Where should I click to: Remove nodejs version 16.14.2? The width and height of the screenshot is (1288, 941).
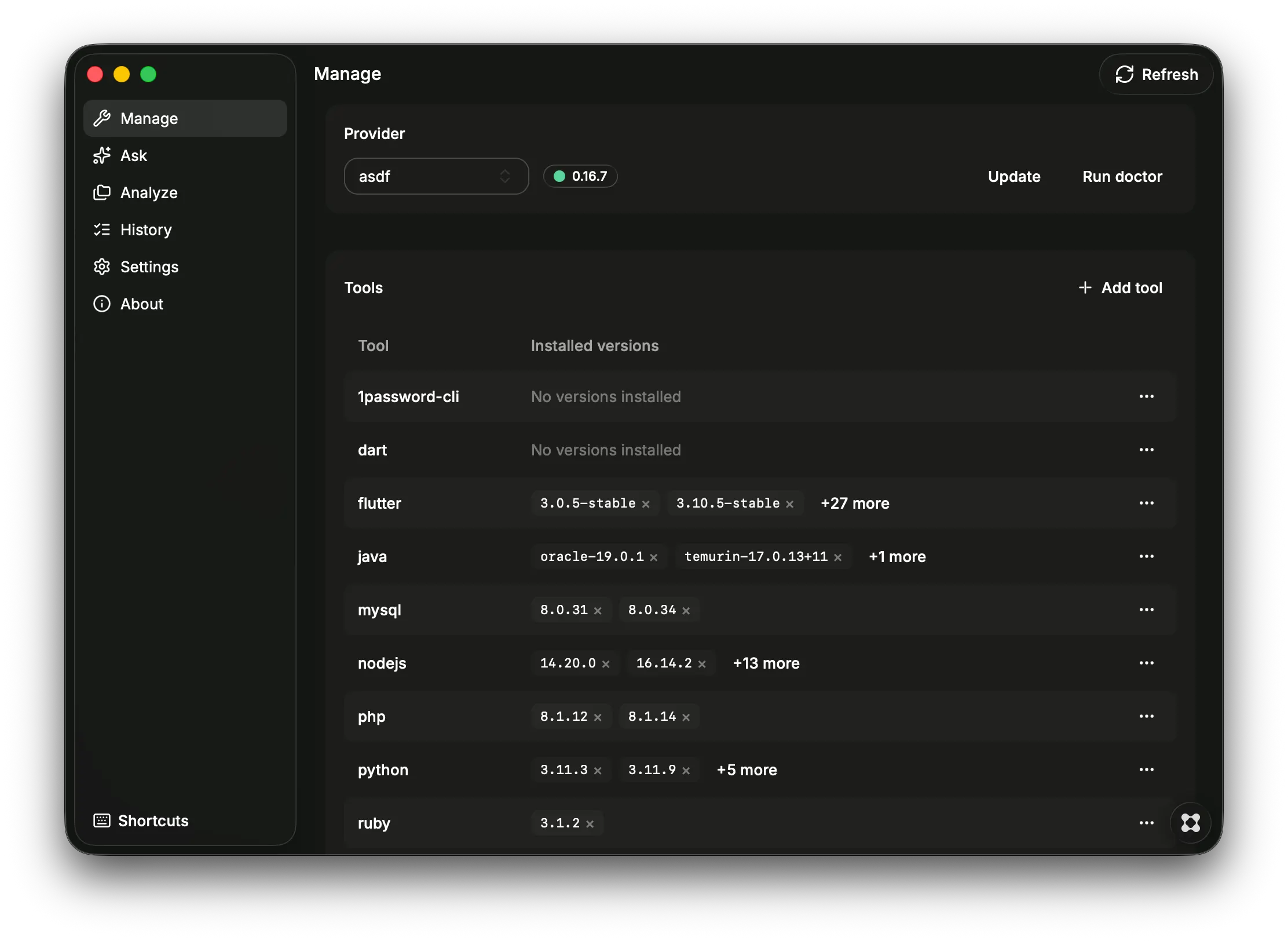coord(702,664)
